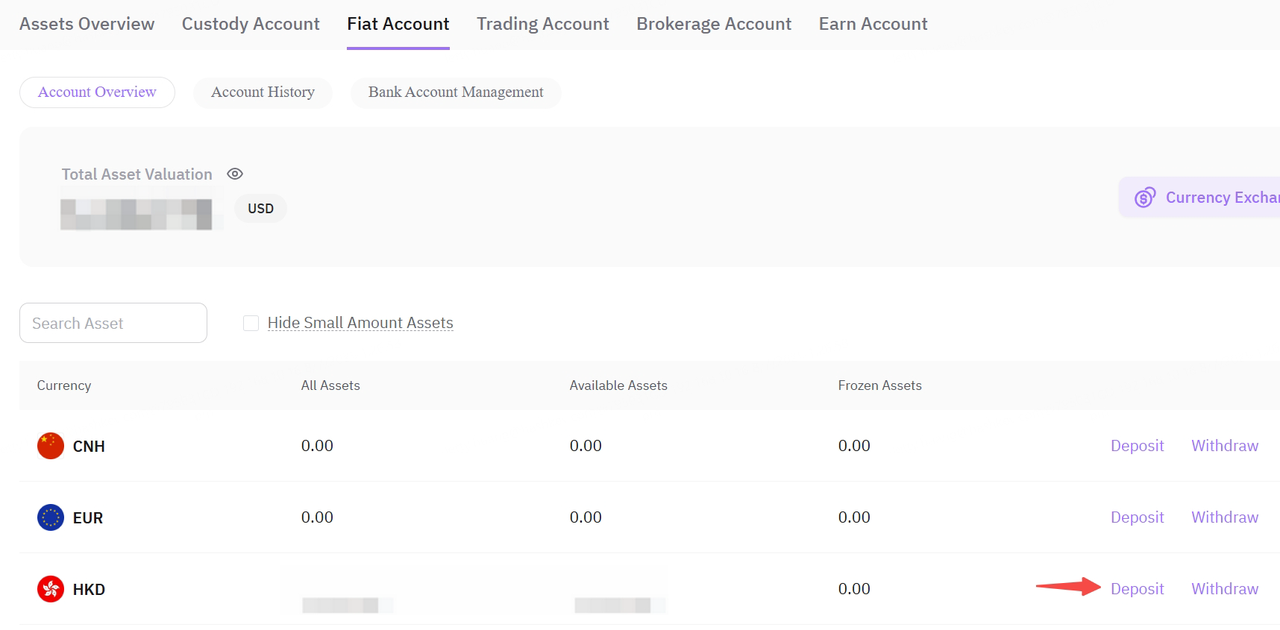1280x630 pixels.
Task: Toggle Total Asset Valuation visibility eye icon
Action: point(235,174)
